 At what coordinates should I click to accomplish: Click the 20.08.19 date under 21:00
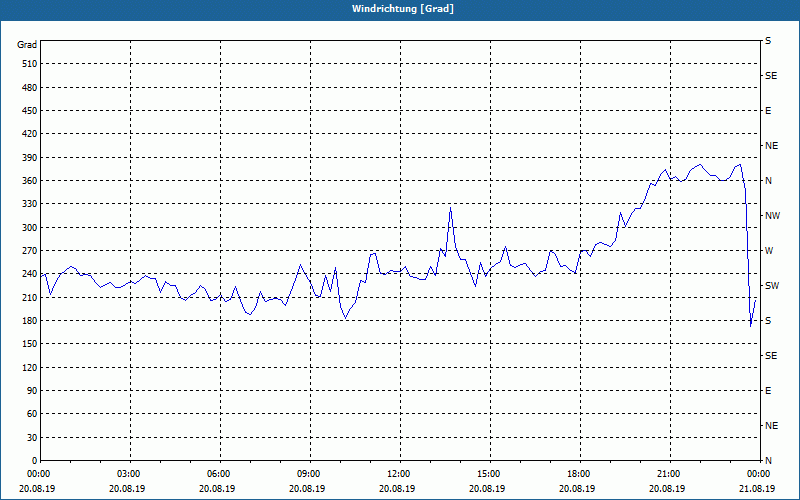click(x=667, y=489)
